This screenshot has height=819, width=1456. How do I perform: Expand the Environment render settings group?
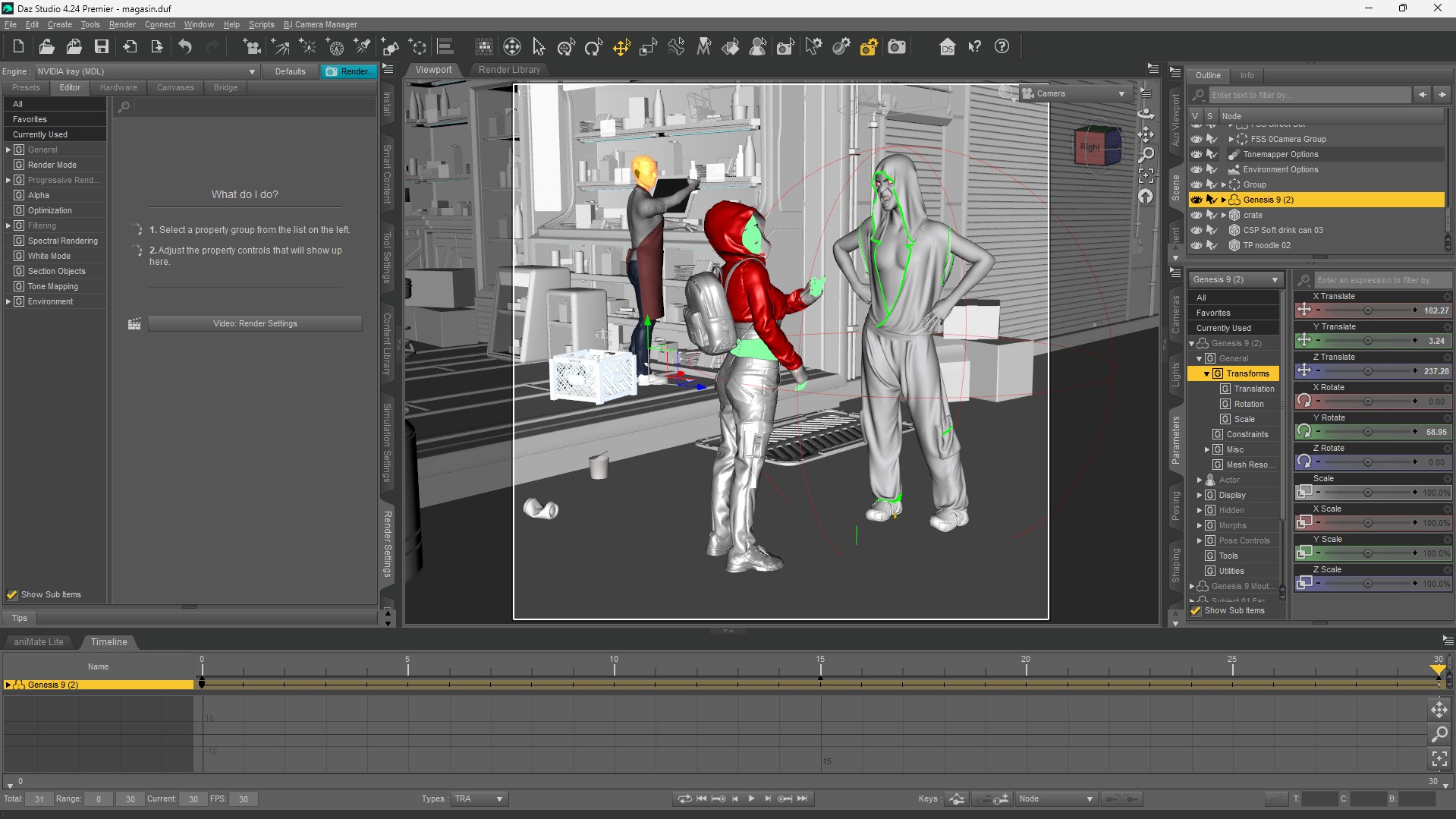[8, 302]
